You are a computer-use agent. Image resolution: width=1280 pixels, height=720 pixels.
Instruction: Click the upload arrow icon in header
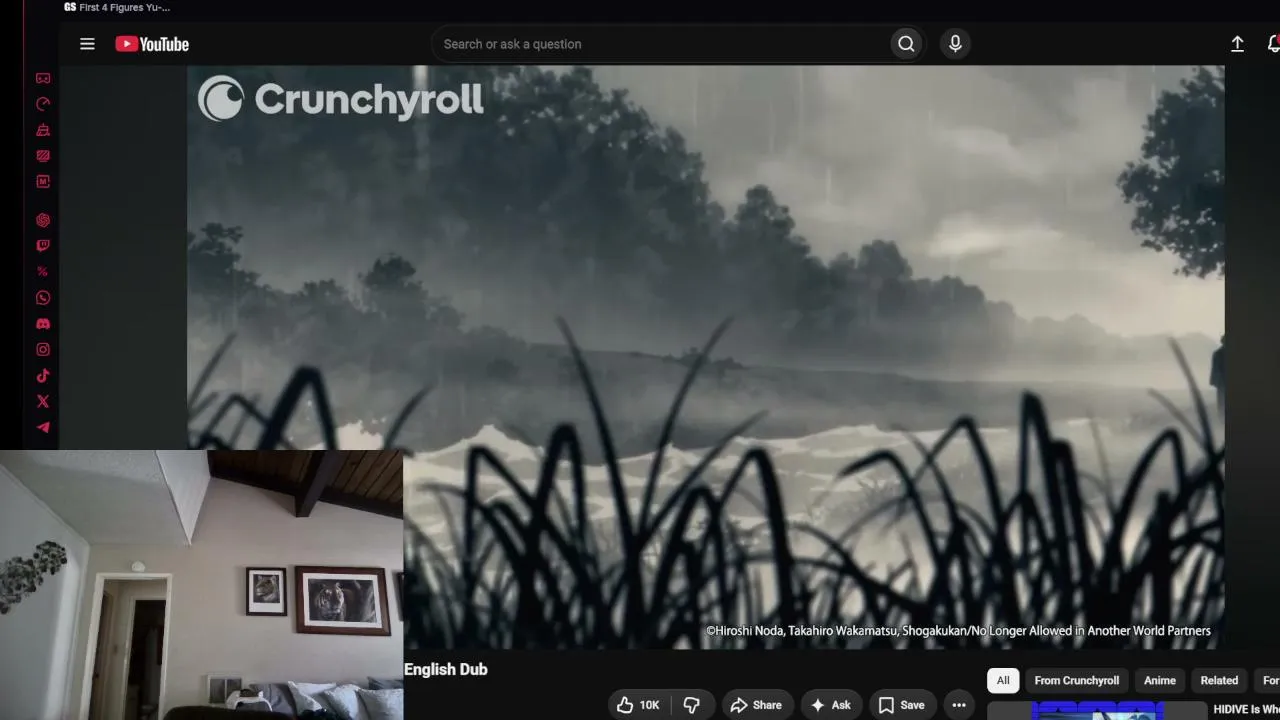tap(1237, 44)
